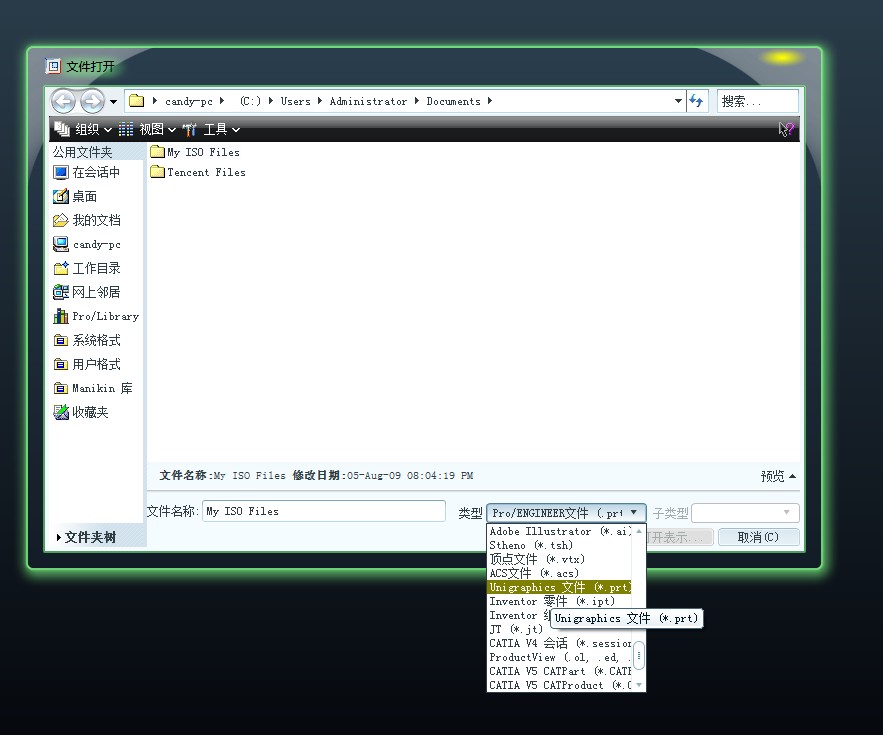Screen dimensions: 883x735
Task: Open 工作目录 in sidebar
Action: point(87,269)
